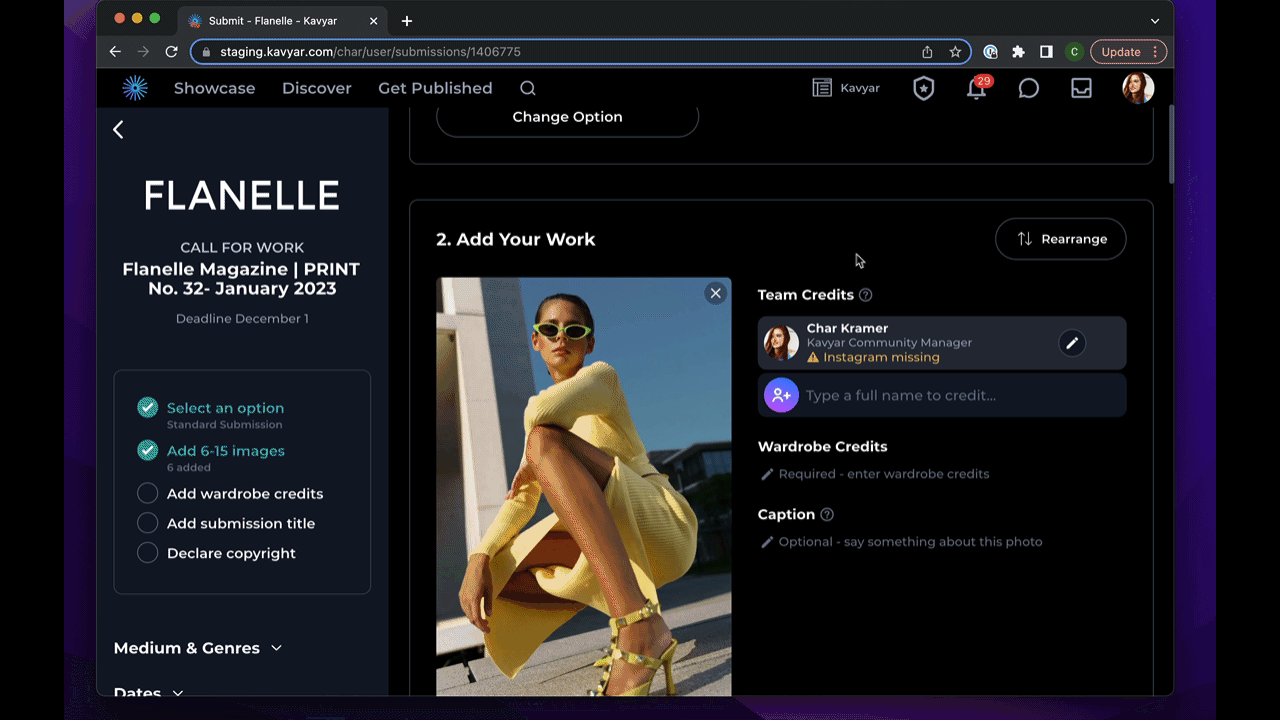Click the FLANELLE magazine title
Image resolution: width=1280 pixels, height=720 pixels.
tap(242, 195)
